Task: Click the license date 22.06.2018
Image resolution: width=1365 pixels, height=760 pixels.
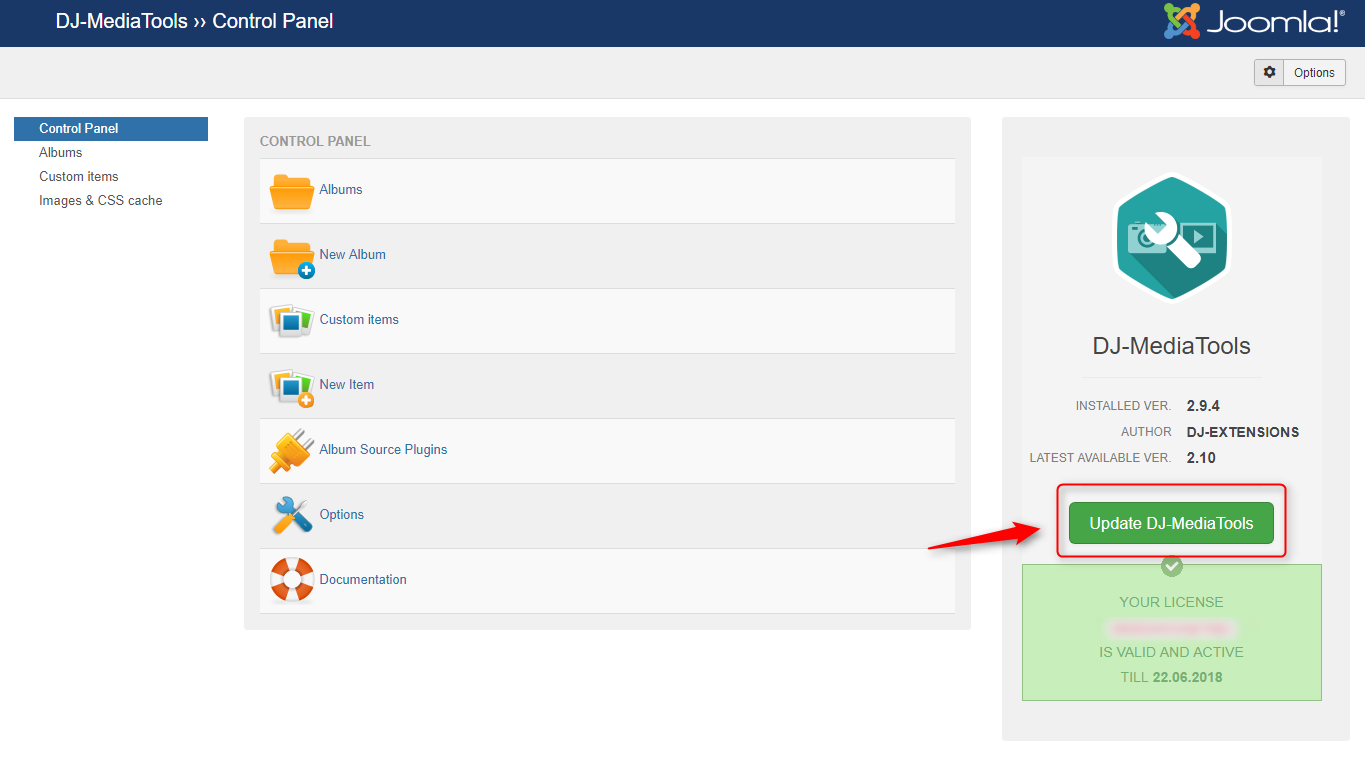Action: click(x=1187, y=677)
